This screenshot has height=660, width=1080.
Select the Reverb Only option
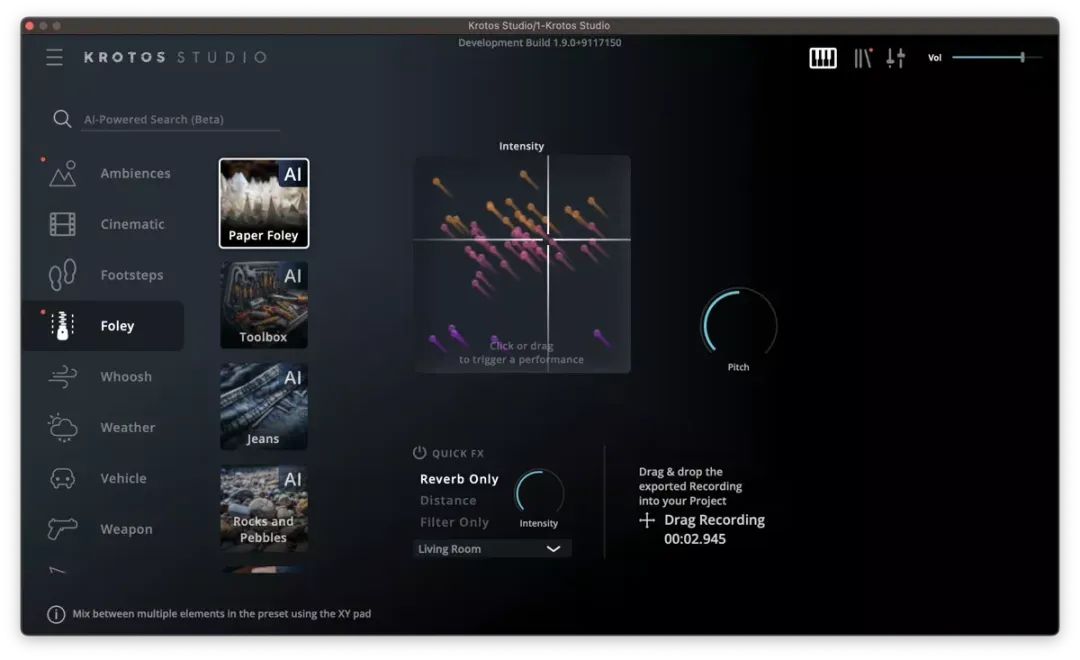point(459,479)
